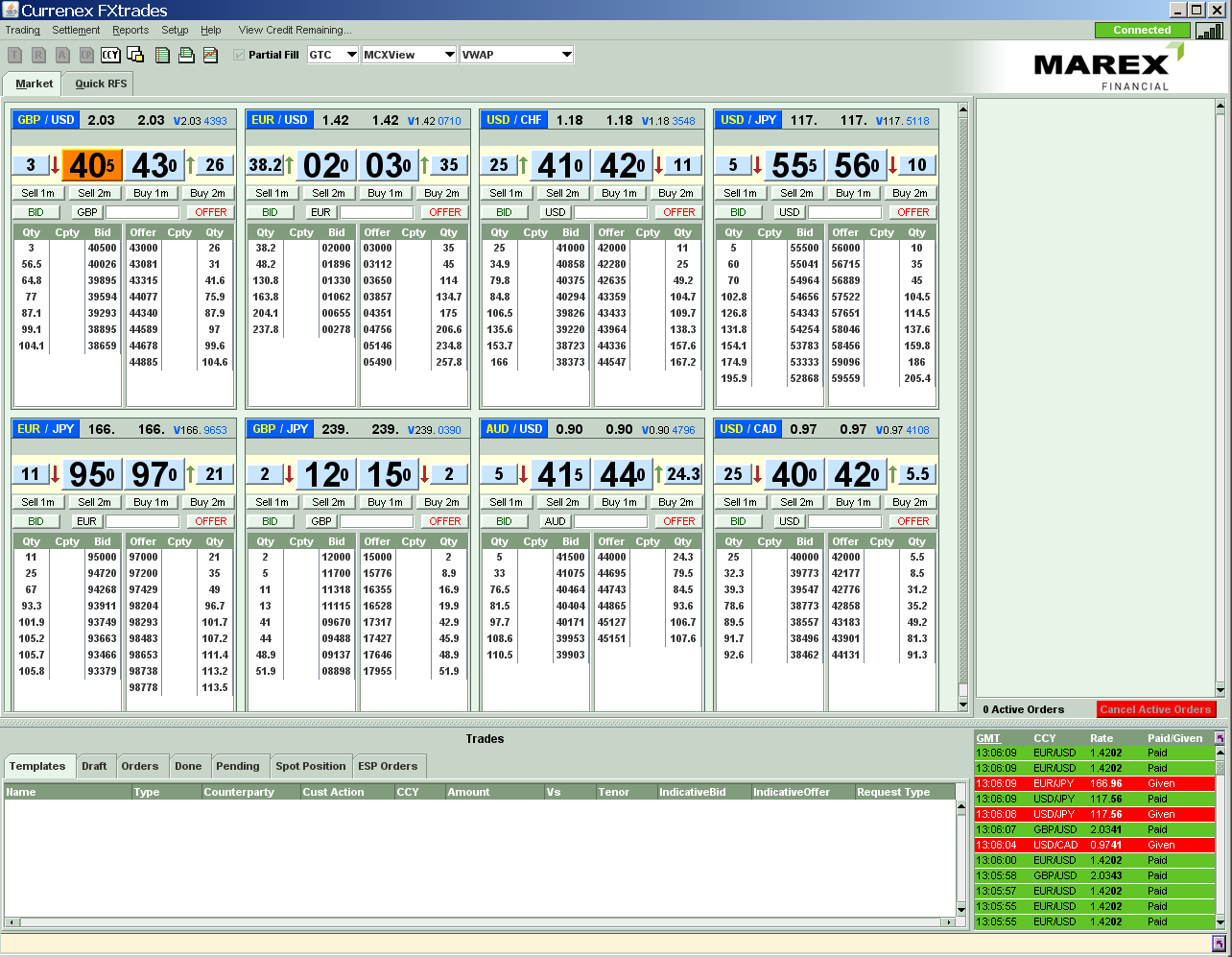Click the signal strength bars icon

click(1209, 31)
